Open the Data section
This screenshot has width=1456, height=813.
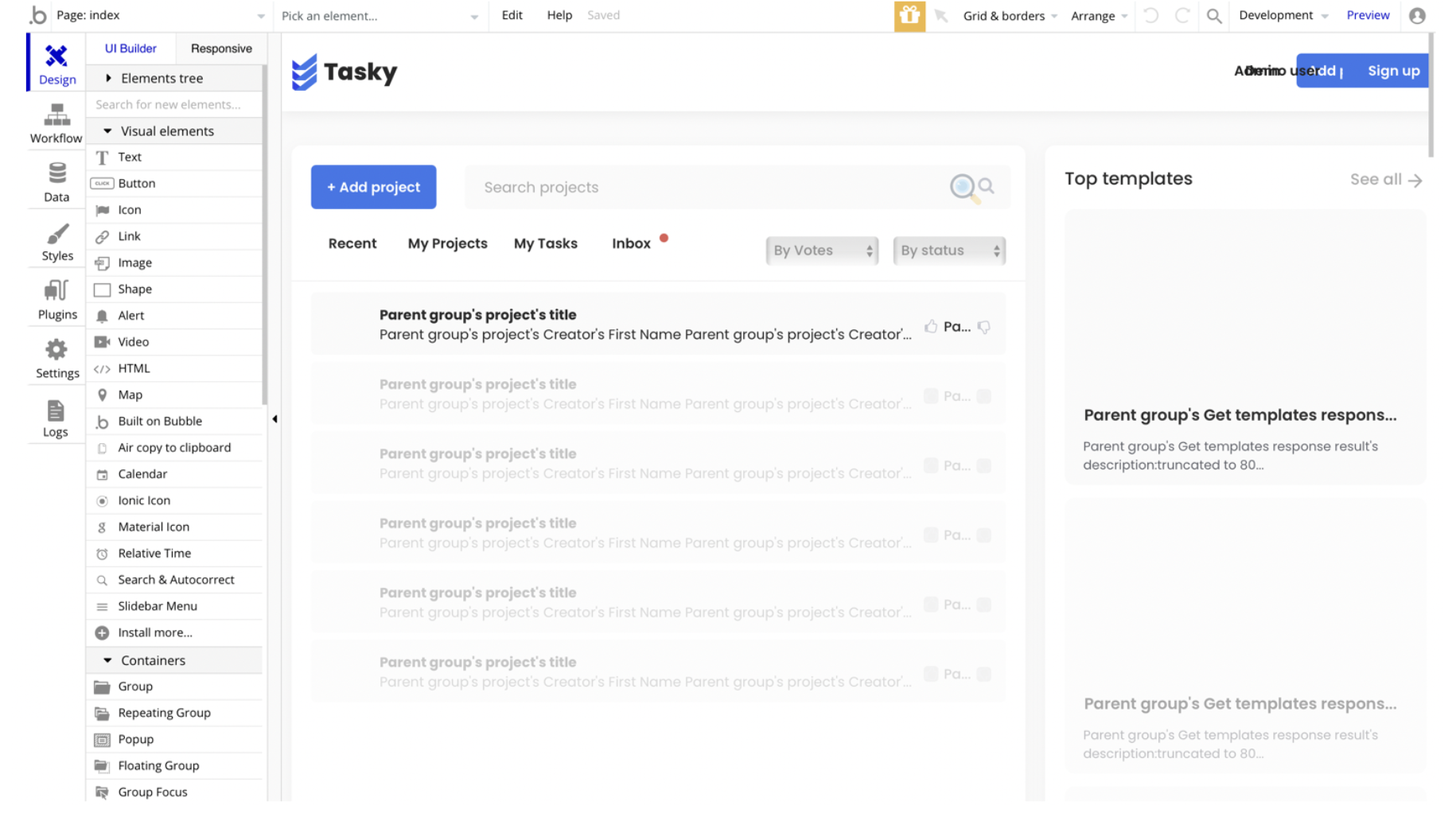[56, 183]
